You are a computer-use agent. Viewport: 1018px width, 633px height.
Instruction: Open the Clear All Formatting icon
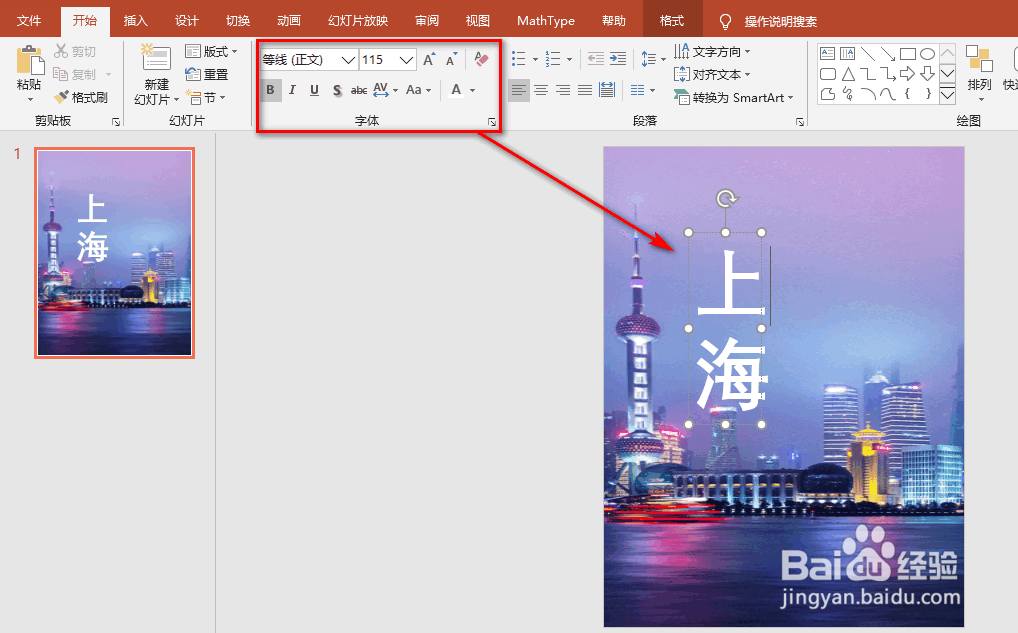pos(480,59)
